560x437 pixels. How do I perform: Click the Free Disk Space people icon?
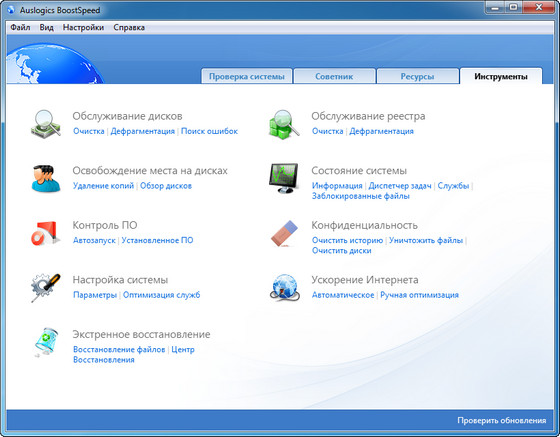[x=46, y=178]
